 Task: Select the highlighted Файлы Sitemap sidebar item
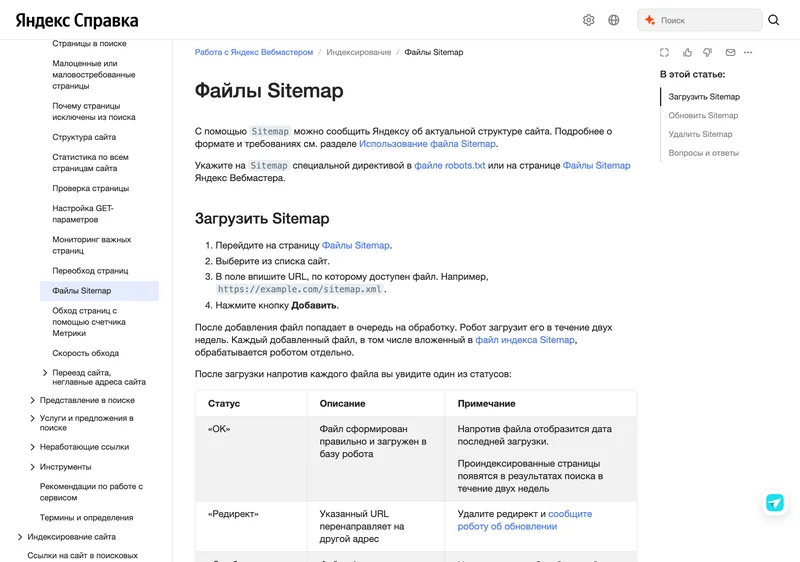click(99, 291)
